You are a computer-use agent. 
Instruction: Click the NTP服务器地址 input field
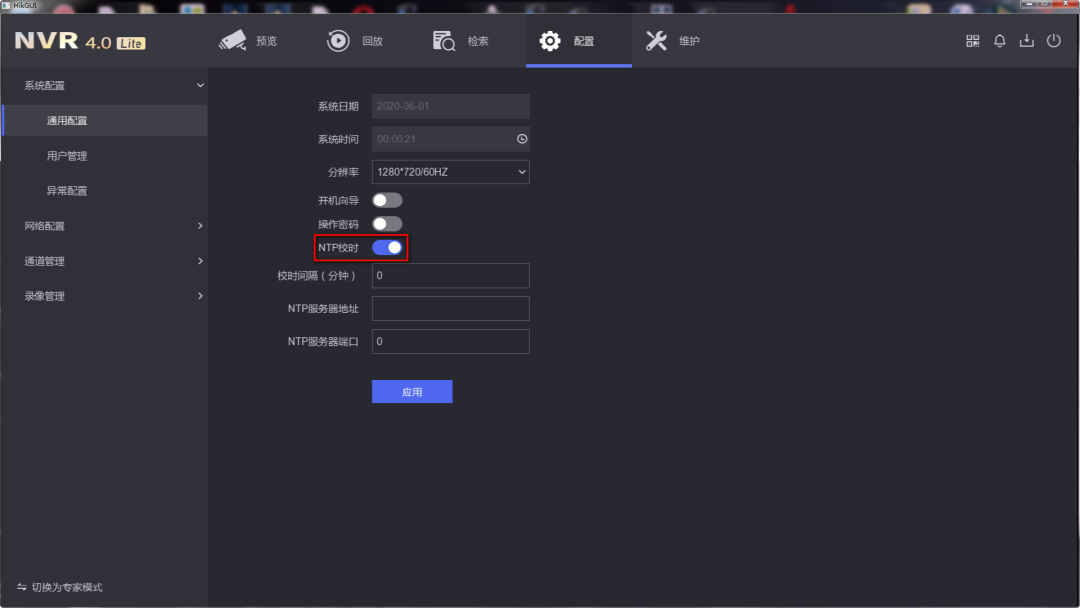pyautogui.click(x=450, y=309)
